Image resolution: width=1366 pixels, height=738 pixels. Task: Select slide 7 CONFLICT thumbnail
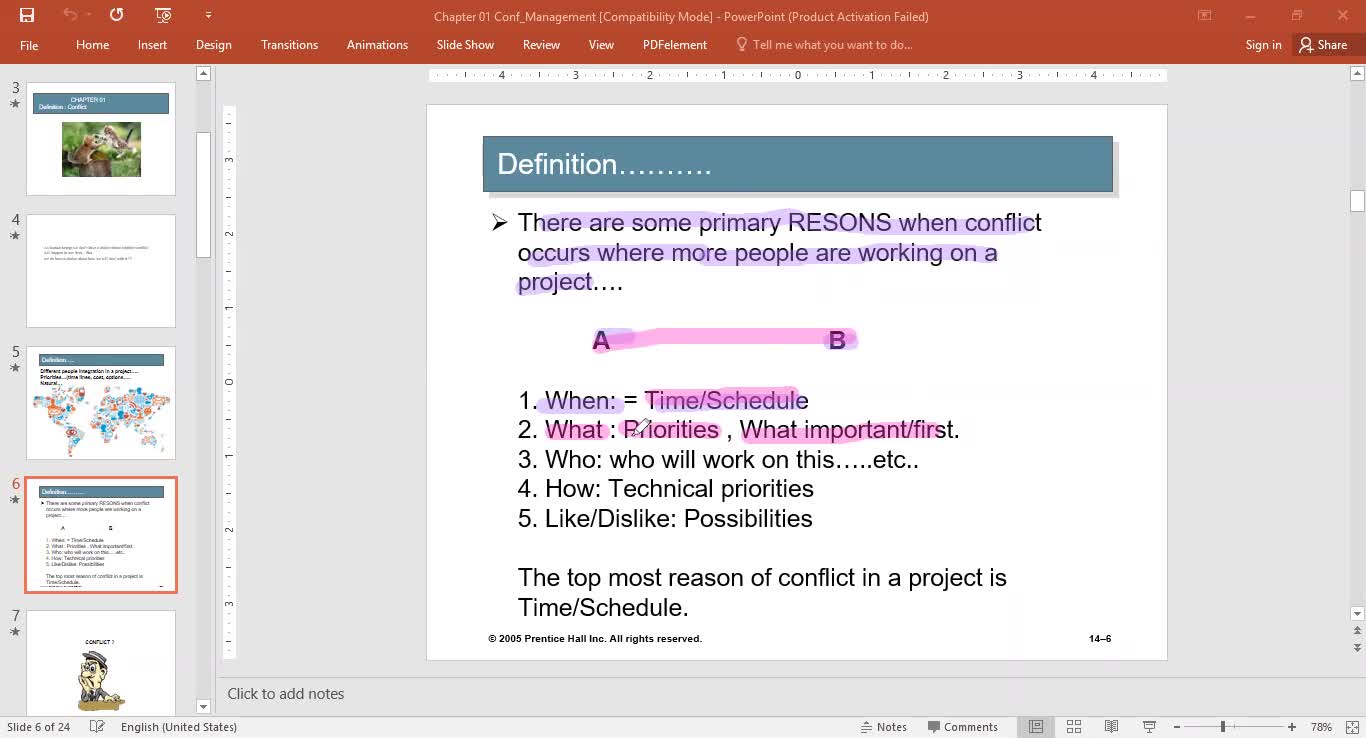(x=101, y=663)
